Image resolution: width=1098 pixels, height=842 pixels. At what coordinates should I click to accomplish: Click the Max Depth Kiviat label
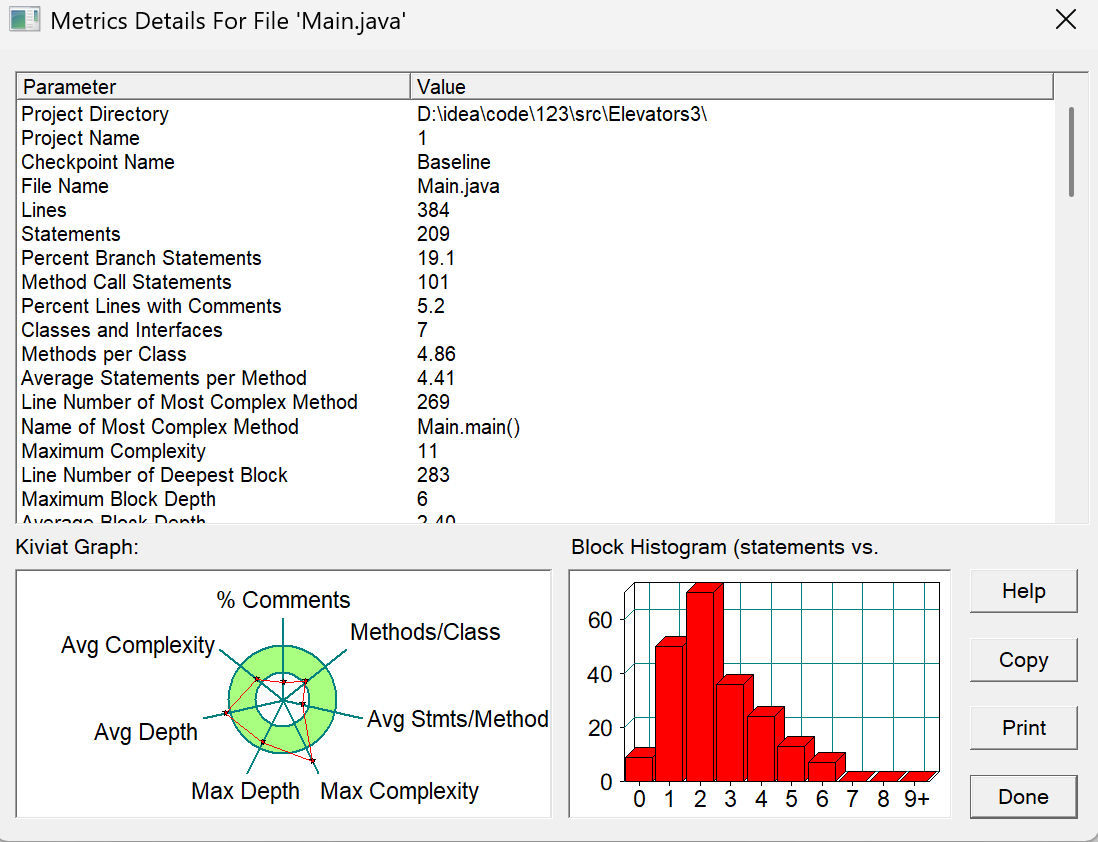pyautogui.click(x=245, y=791)
